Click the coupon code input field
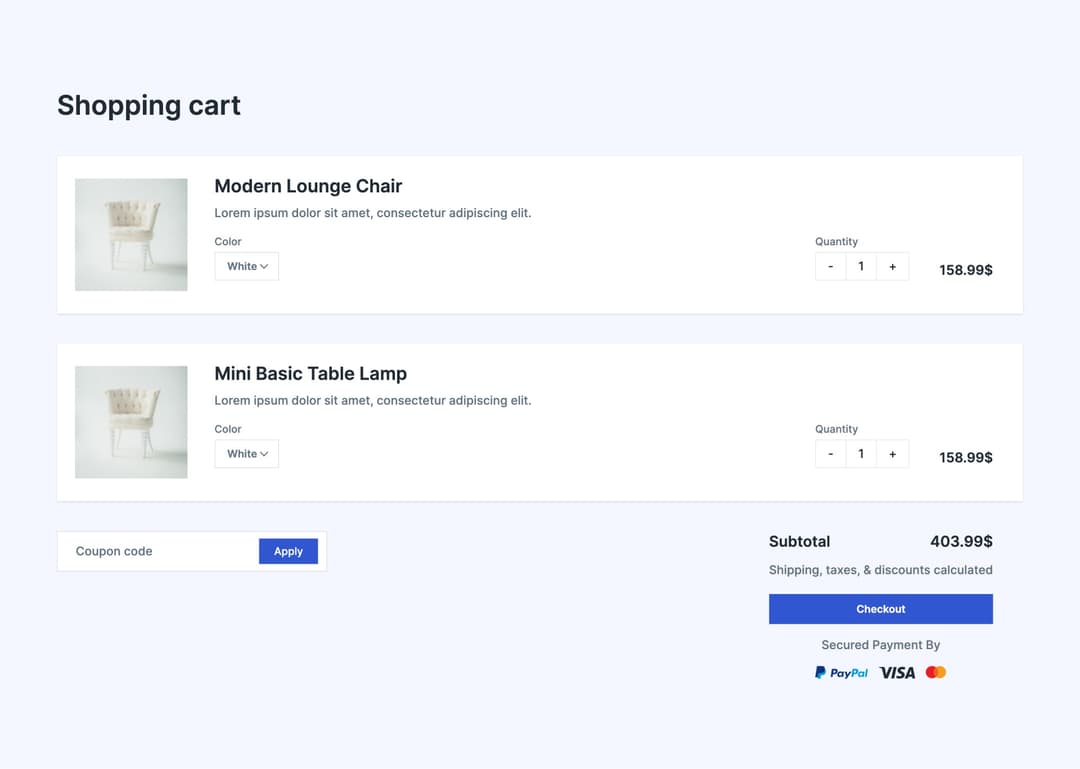The width and height of the screenshot is (1080, 769). click(x=150, y=551)
